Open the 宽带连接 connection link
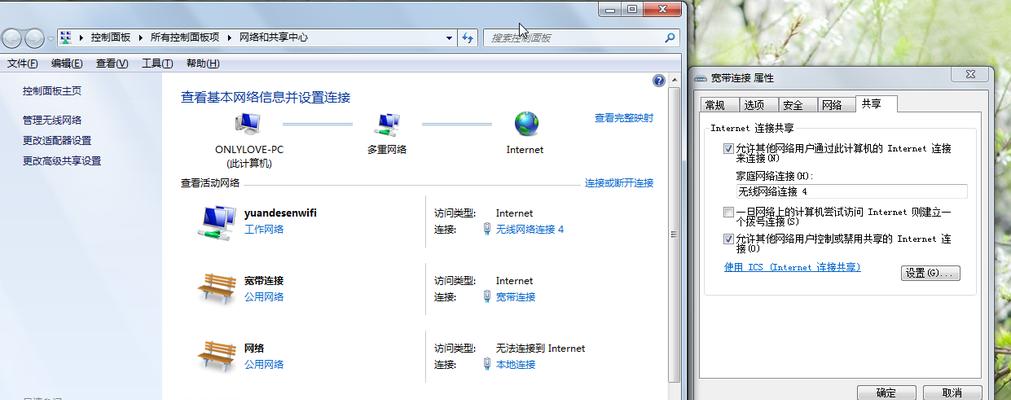 coord(516,297)
